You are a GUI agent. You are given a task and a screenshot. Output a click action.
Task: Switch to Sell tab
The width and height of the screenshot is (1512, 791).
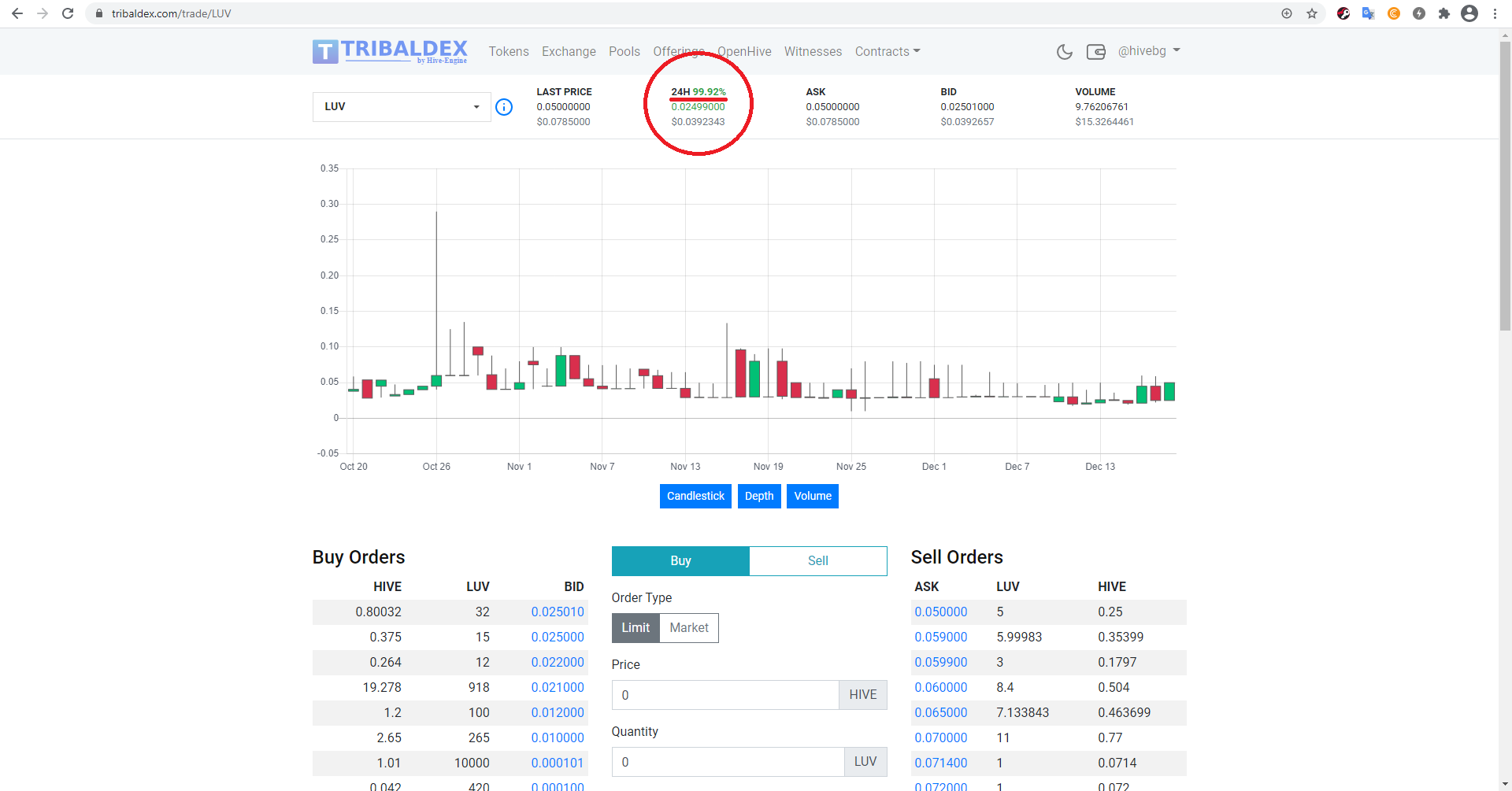point(818,561)
